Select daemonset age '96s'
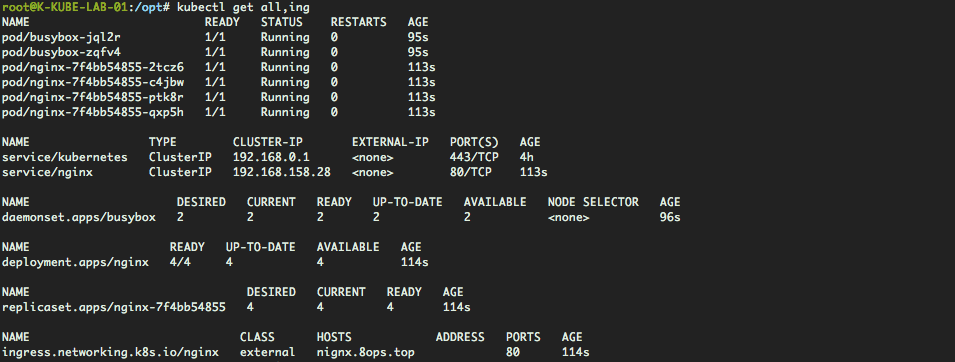955x362 pixels. (670, 218)
